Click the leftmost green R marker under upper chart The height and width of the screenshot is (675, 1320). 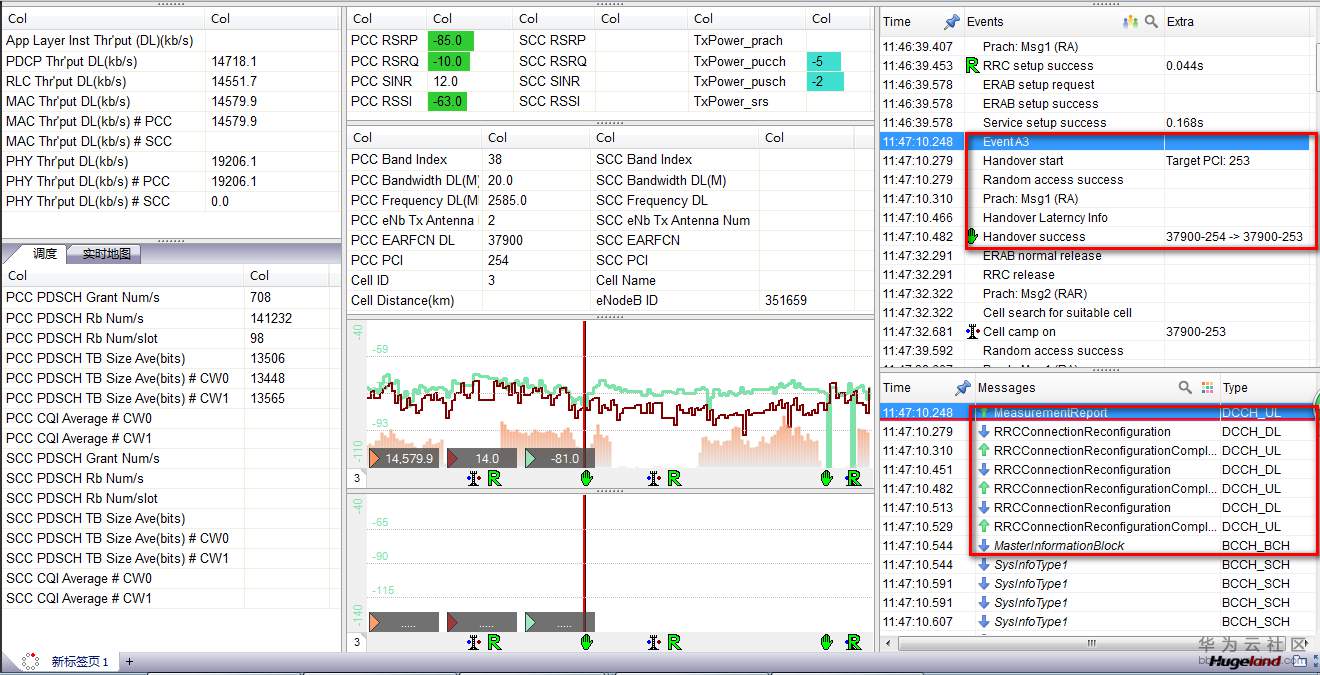tap(493, 478)
